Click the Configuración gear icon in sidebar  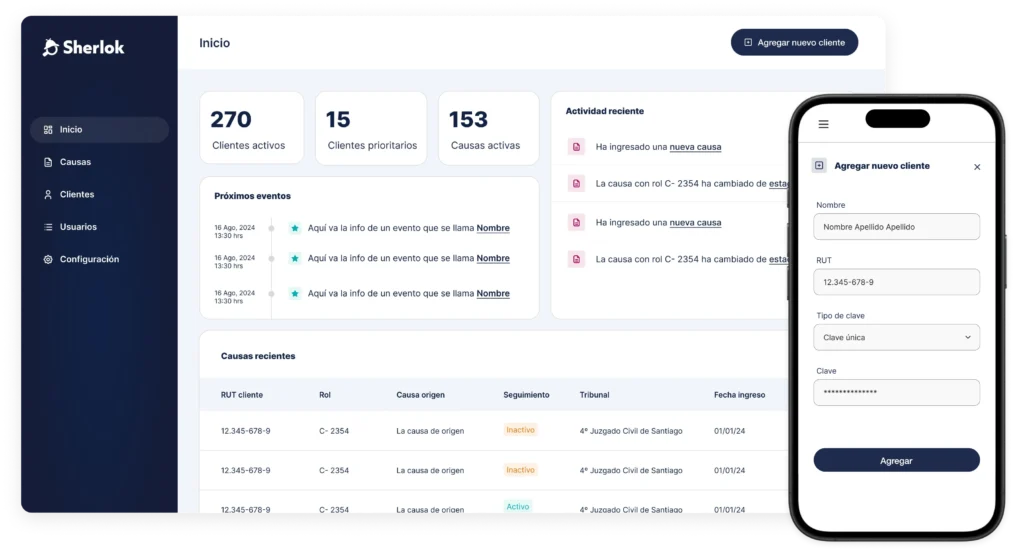pyautogui.click(x=48, y=260)
